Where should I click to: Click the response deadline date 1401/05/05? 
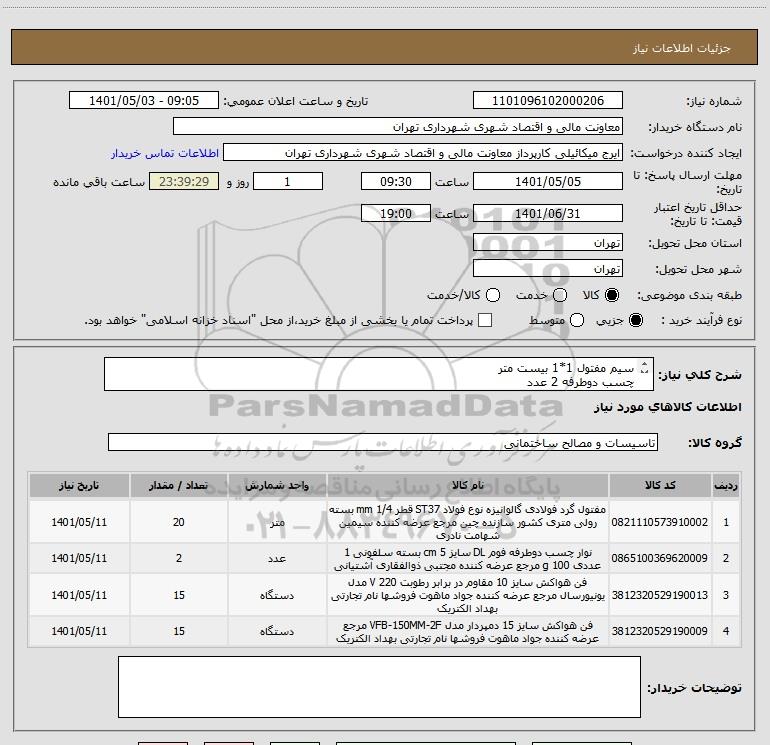pyautogui.click(x=548, y=182)
